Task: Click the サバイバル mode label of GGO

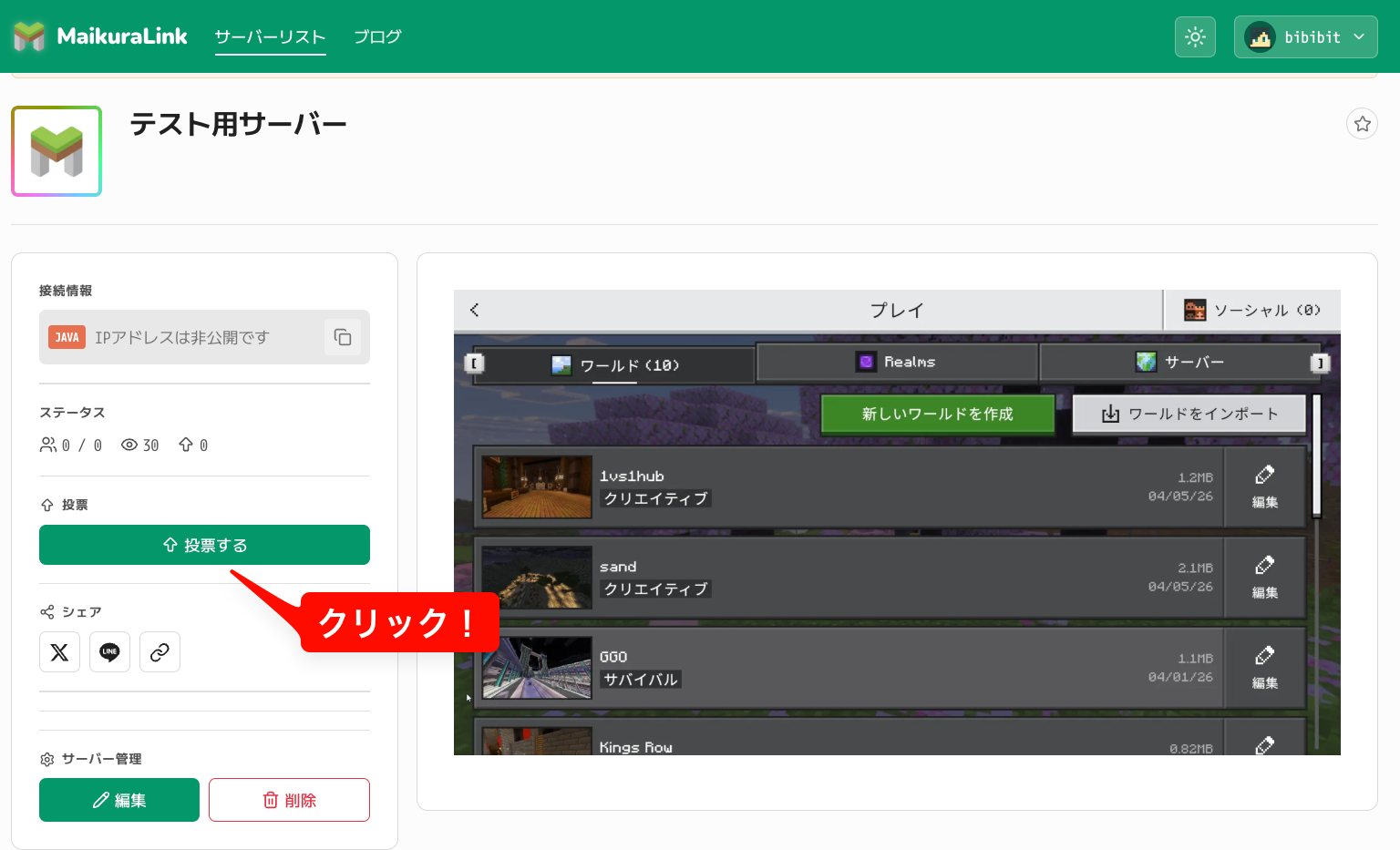Action: [x=641, y=680]
